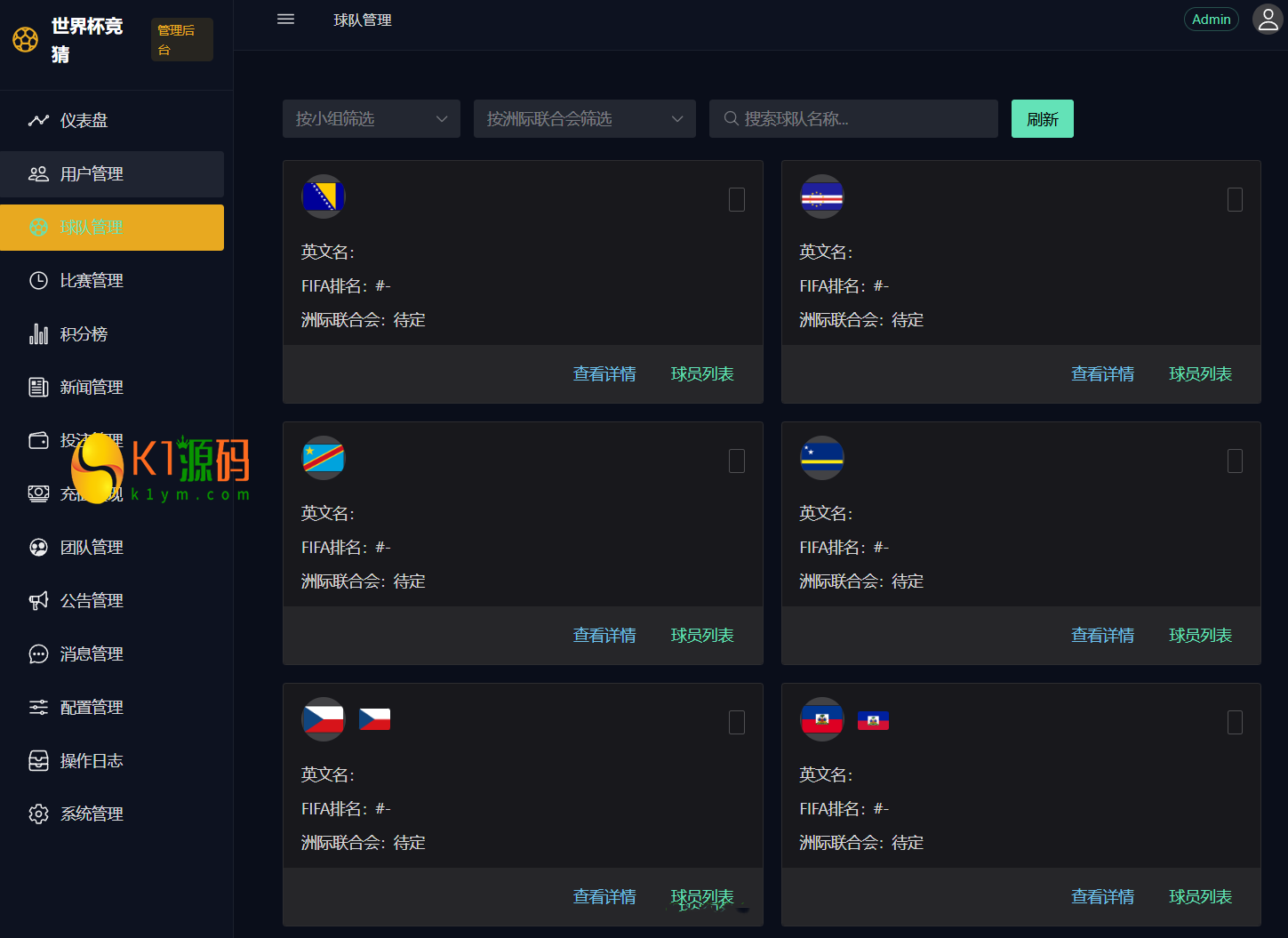Open the 按小组筛选 group filter dropdown
The width and height of the screenshot is (1288, 938).
click(372, 119)
